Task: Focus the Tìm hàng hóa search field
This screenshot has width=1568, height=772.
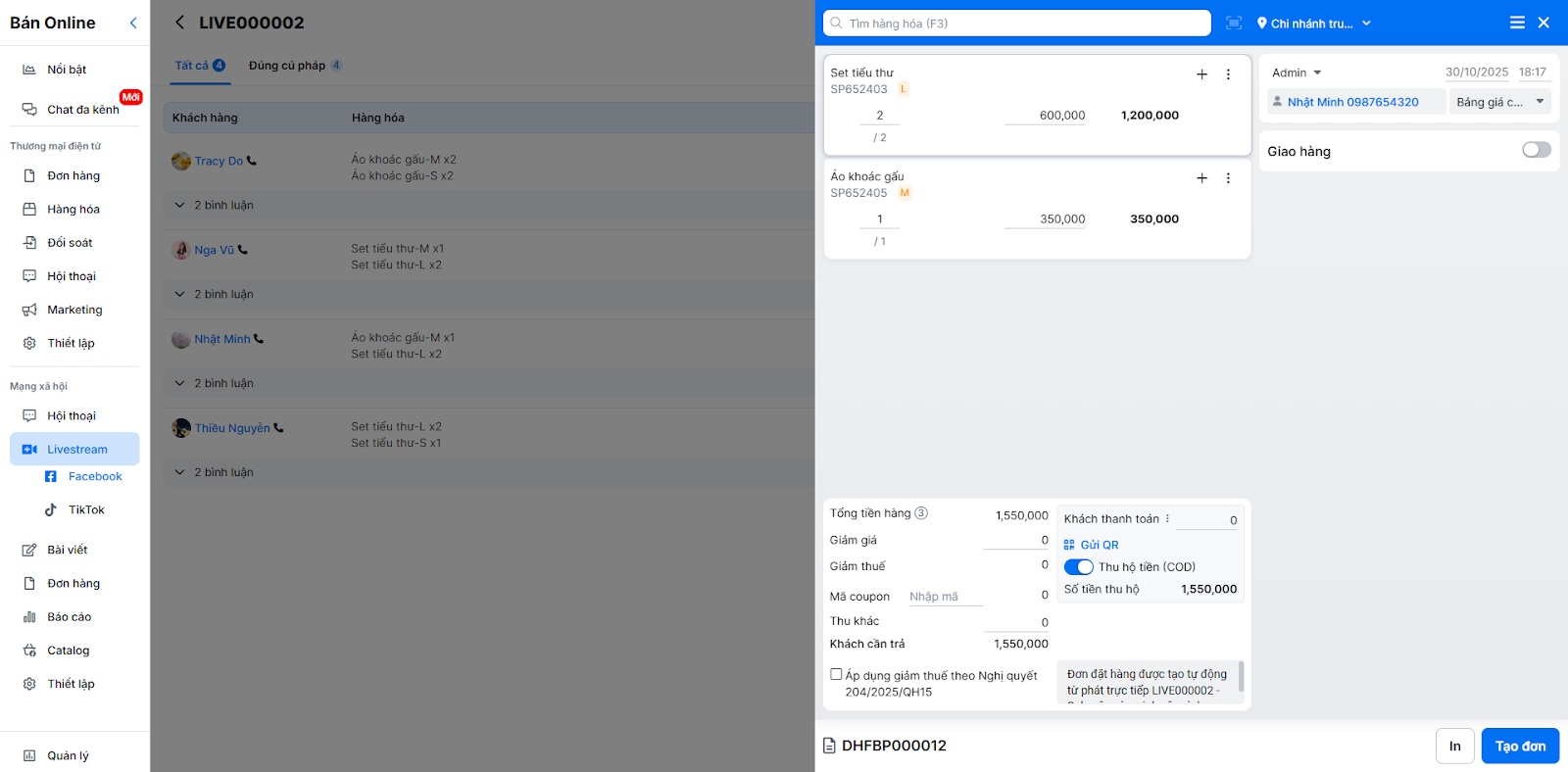Action: pos(1019,24)
